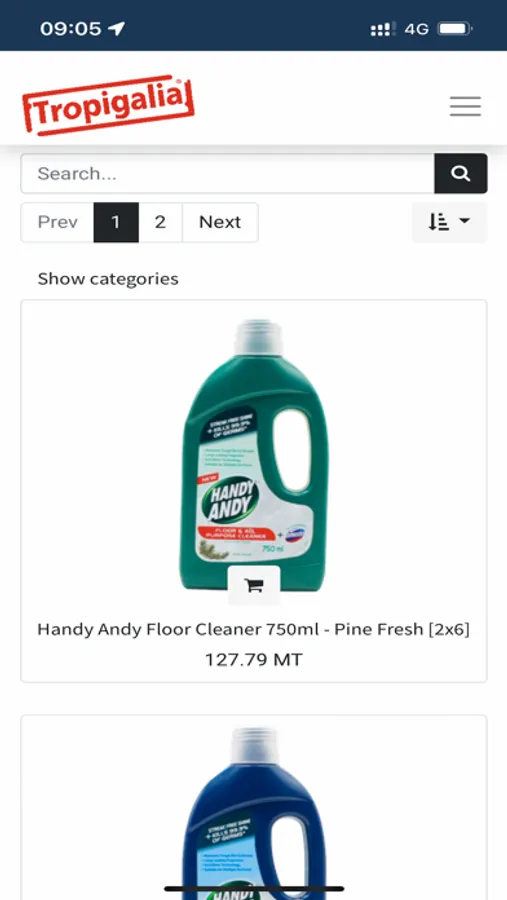Tap the cellular signal strength icon
Viewport: 507px width, 900px height.
click(383, 29)
